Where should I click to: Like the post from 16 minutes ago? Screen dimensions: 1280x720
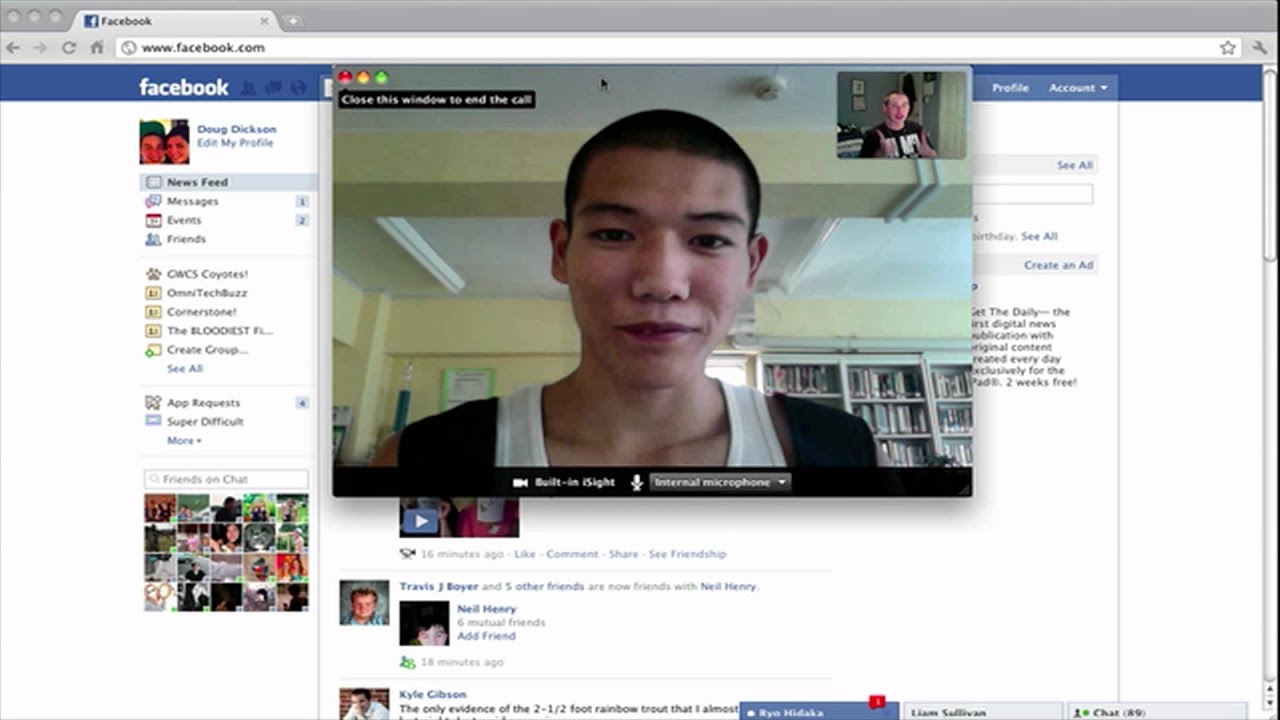tap(525, 554)
